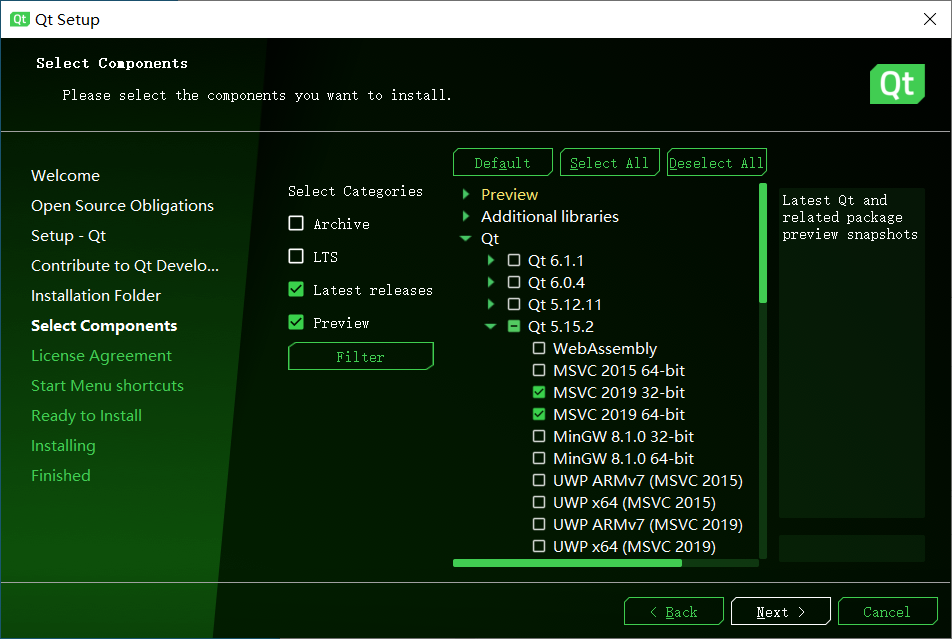This screenshot has height=639, width=952.
Task: Click Open Source Obligations step
Action: click(x=123, y=205)
